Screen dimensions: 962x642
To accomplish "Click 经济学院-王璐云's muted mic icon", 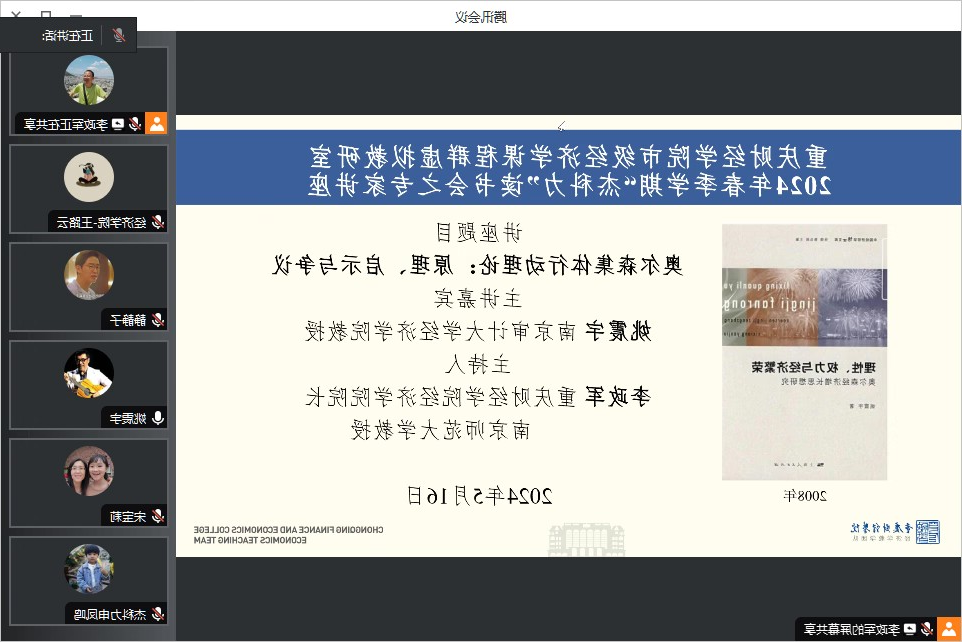I will [157, 223].
